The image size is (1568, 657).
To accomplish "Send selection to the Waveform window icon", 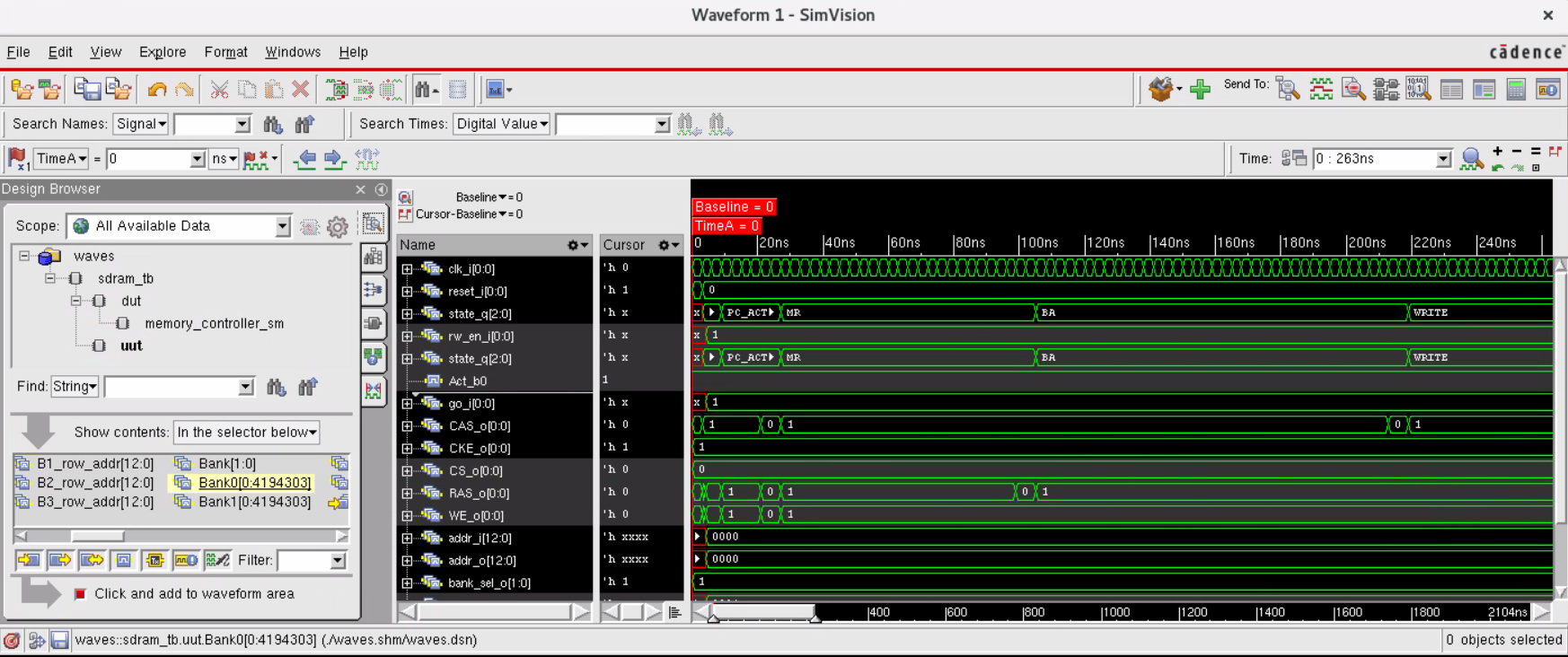I will [x=1321, y=89].
